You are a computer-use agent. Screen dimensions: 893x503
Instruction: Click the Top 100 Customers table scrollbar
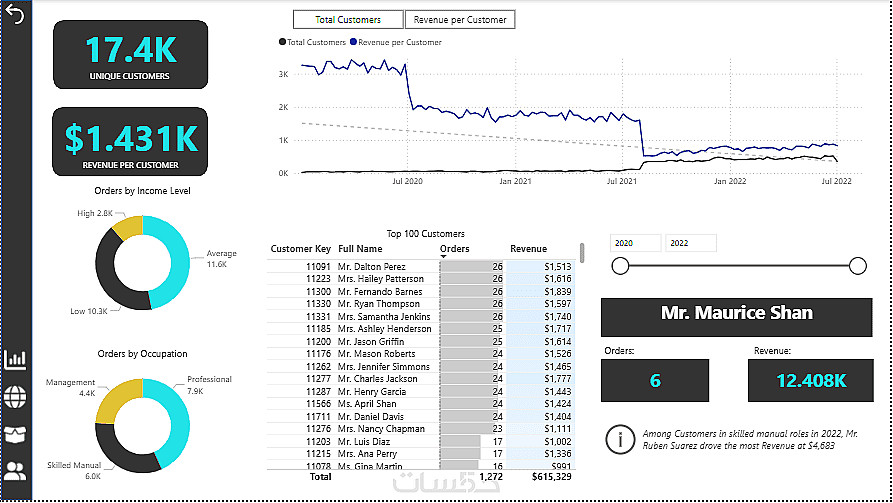coord(581,253)
